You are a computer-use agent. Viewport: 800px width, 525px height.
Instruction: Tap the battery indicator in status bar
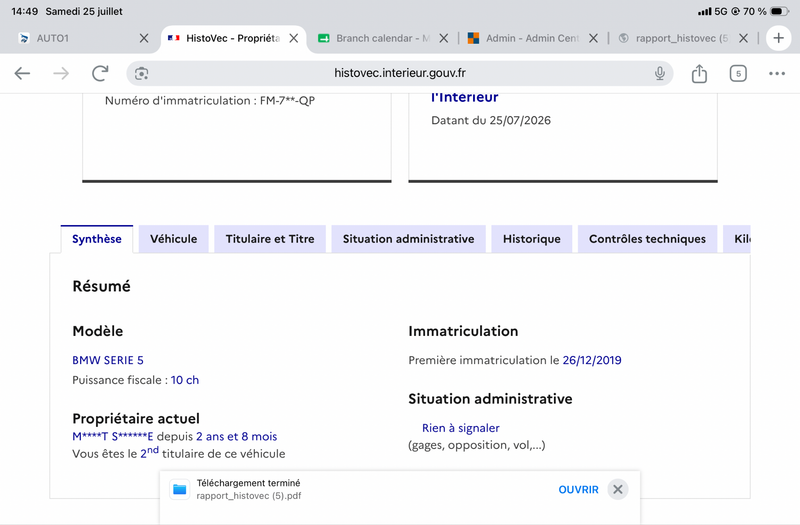point(779,11)
